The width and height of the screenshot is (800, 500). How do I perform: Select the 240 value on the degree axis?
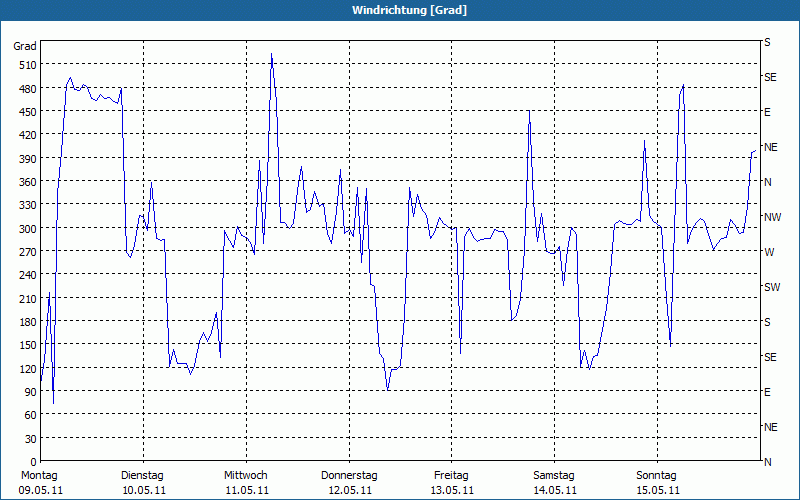[28, 275]
